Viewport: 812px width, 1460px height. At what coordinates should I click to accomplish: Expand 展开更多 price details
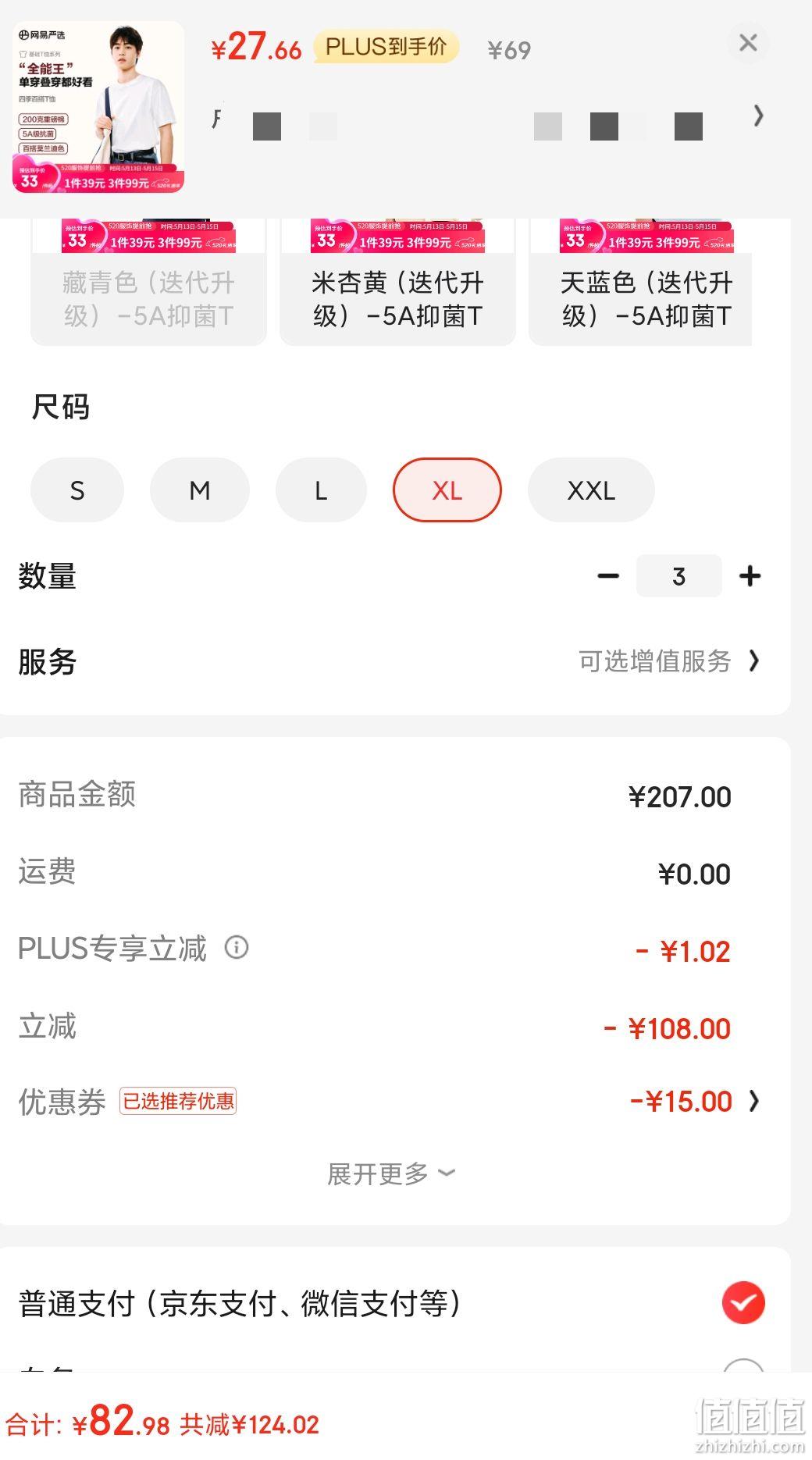pyautogui.click(x=390, y=1173)
